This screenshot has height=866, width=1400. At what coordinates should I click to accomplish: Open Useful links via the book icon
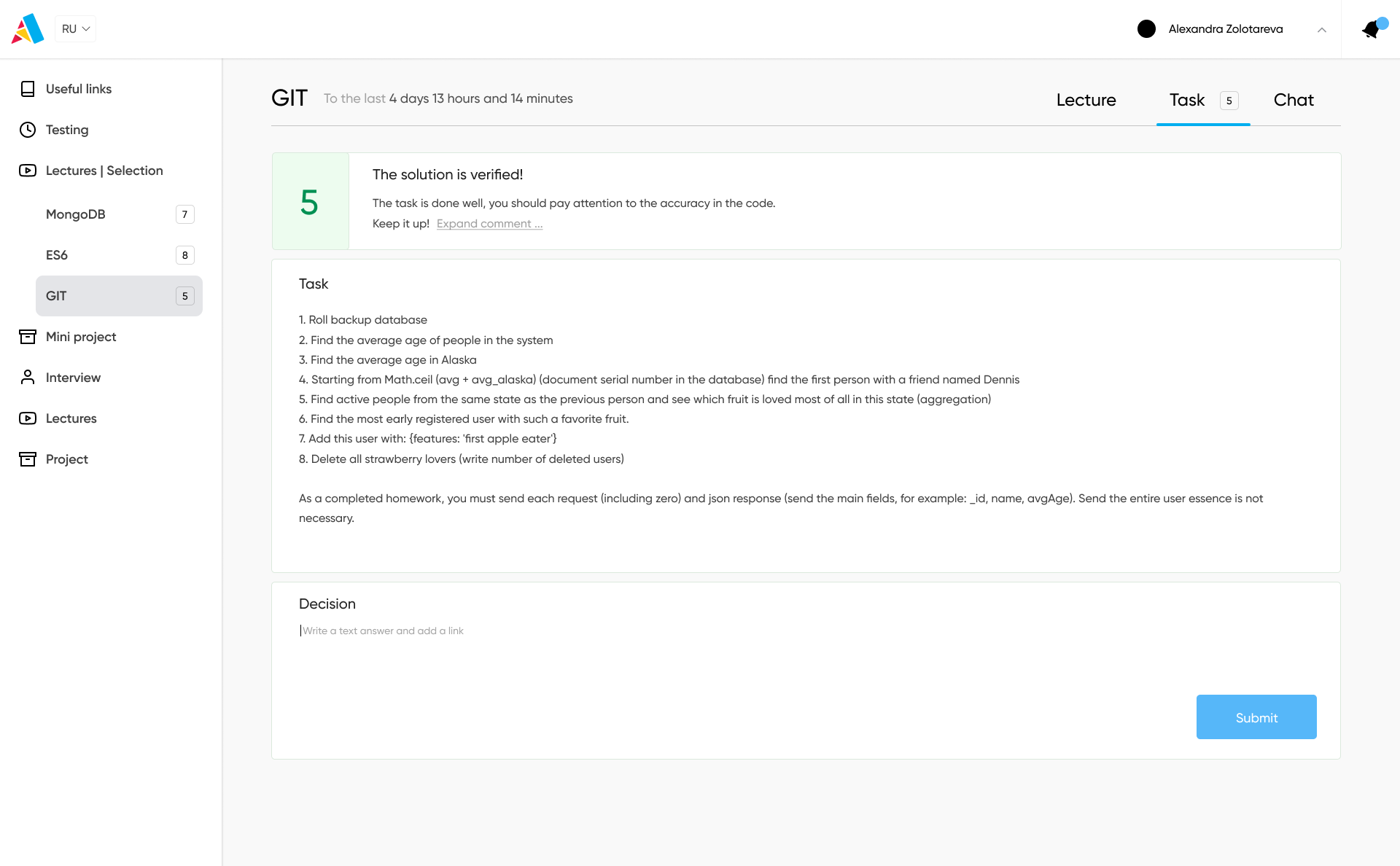pos(28,88)
